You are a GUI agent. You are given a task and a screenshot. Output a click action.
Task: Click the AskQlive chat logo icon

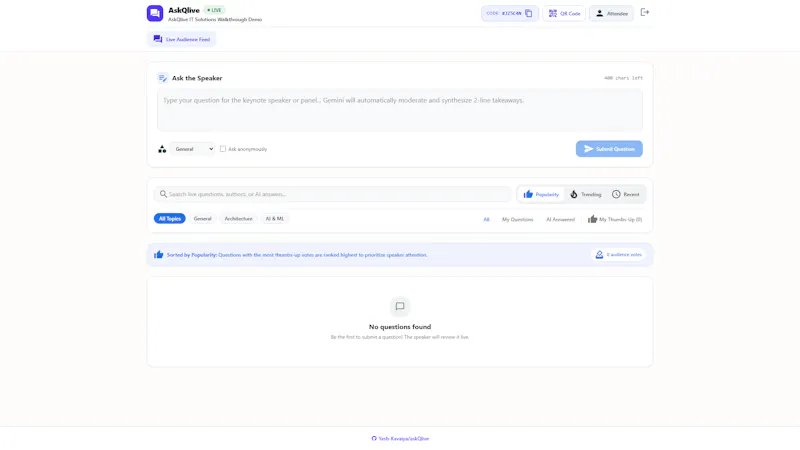[x=155, y=13]
